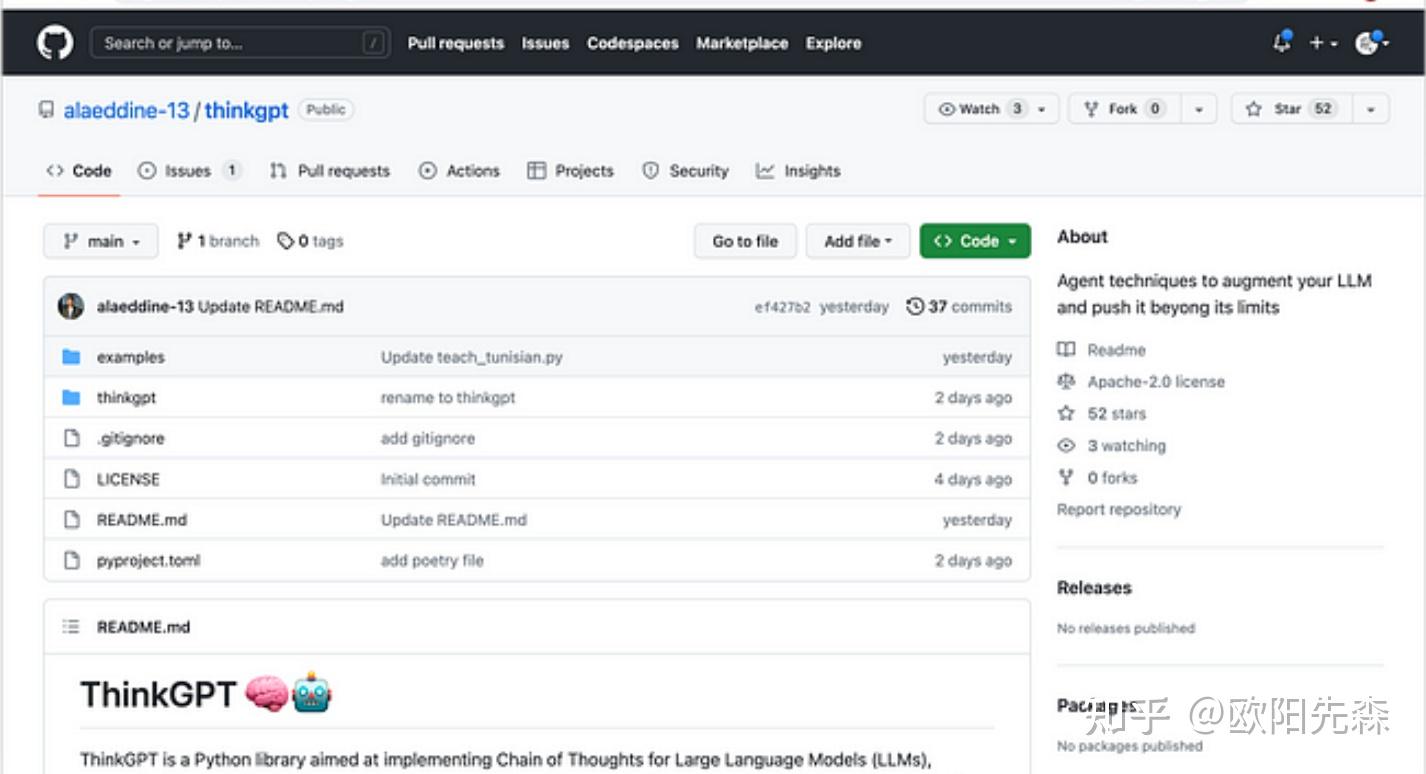View 52 stars in About sidebar
This screenshot has height=774, width=1426.
[x=1117, y=414]
